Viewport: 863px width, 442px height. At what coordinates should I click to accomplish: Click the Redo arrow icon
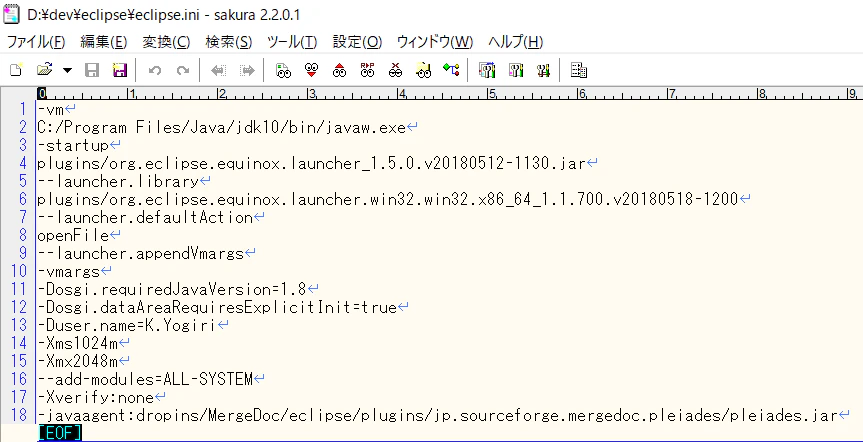pyautogui.click(x=183, y=70)
